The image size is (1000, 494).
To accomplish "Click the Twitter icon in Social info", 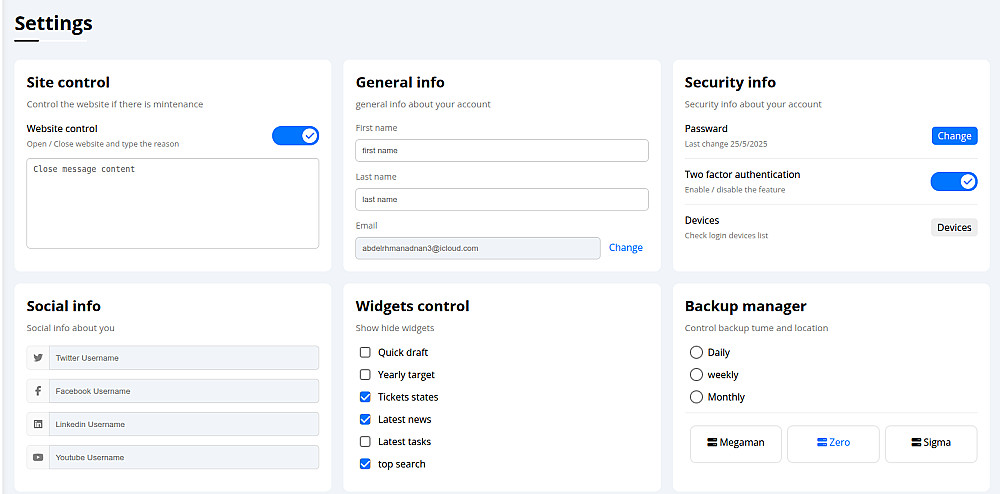I will pos(38,358).
